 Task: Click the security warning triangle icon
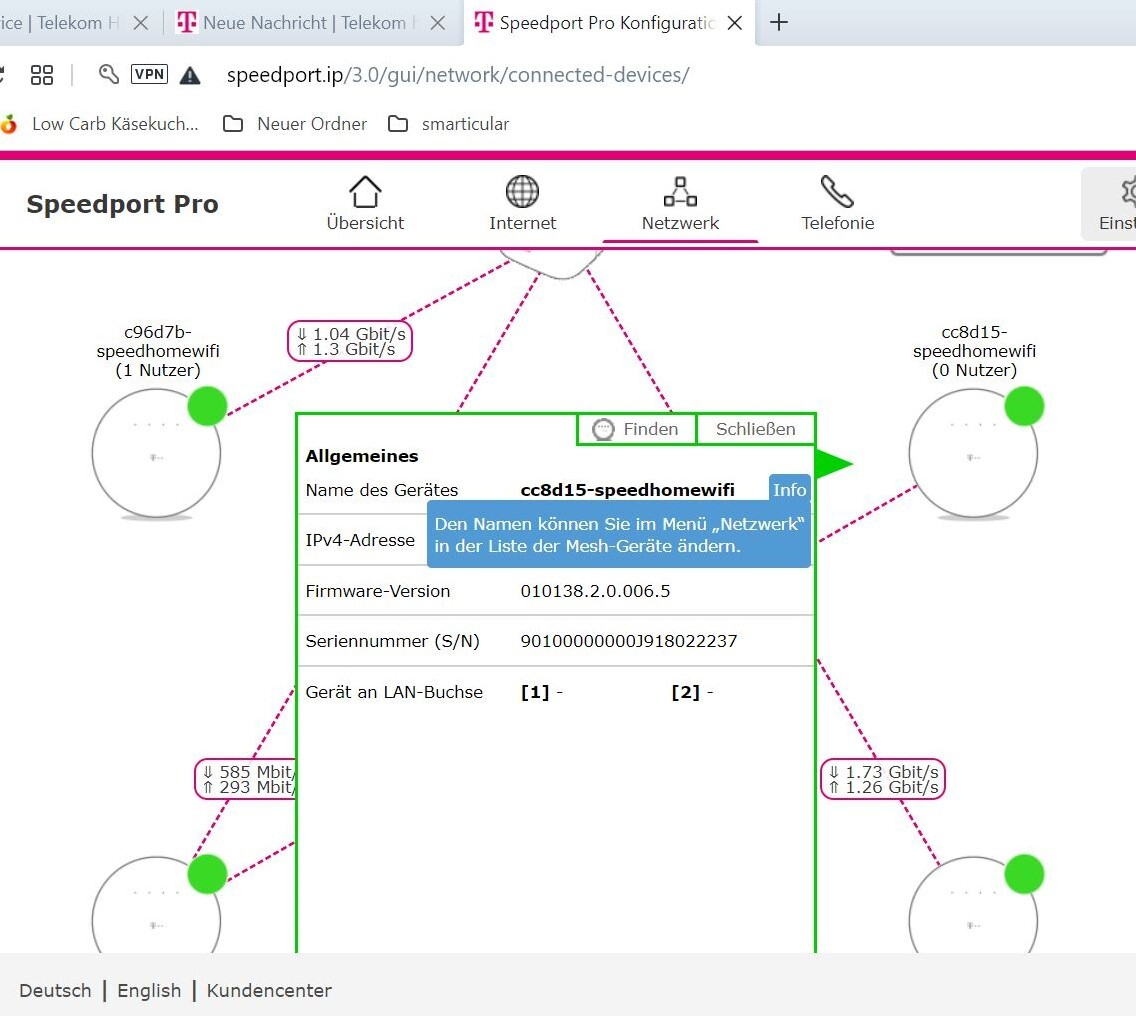tap(190, 75)
